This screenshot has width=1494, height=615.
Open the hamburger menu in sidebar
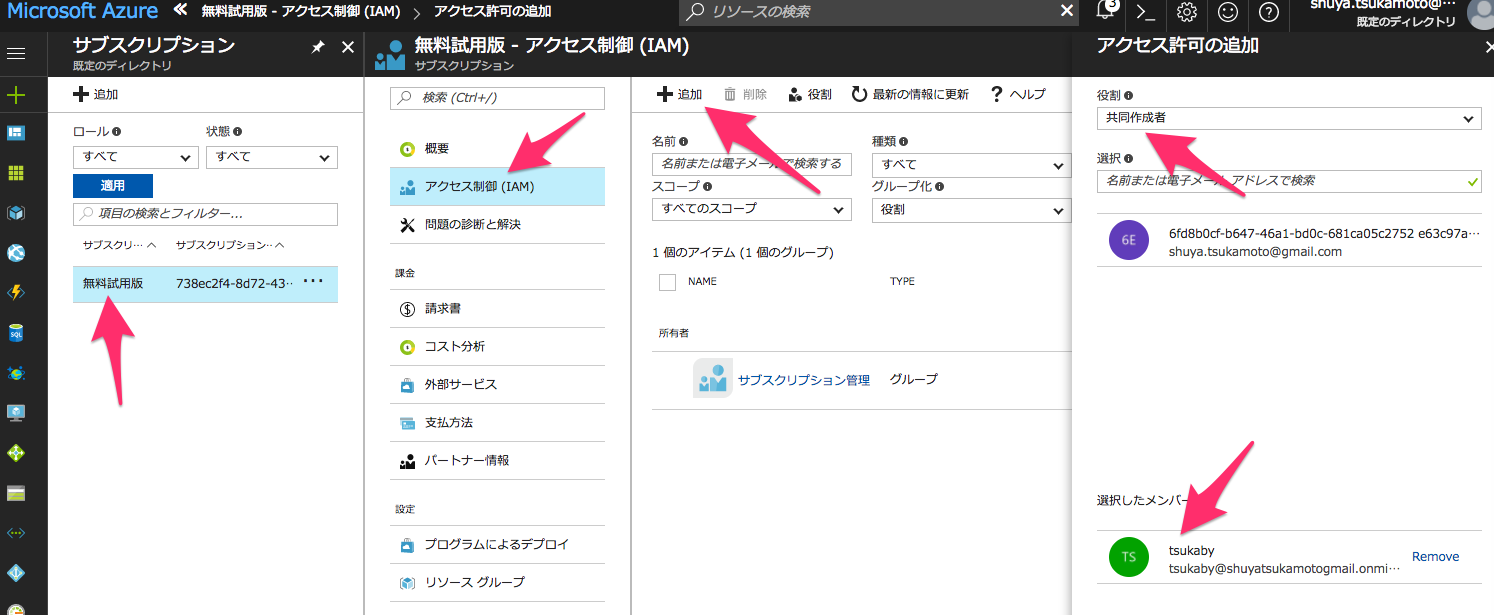click(x=16, y=53)
